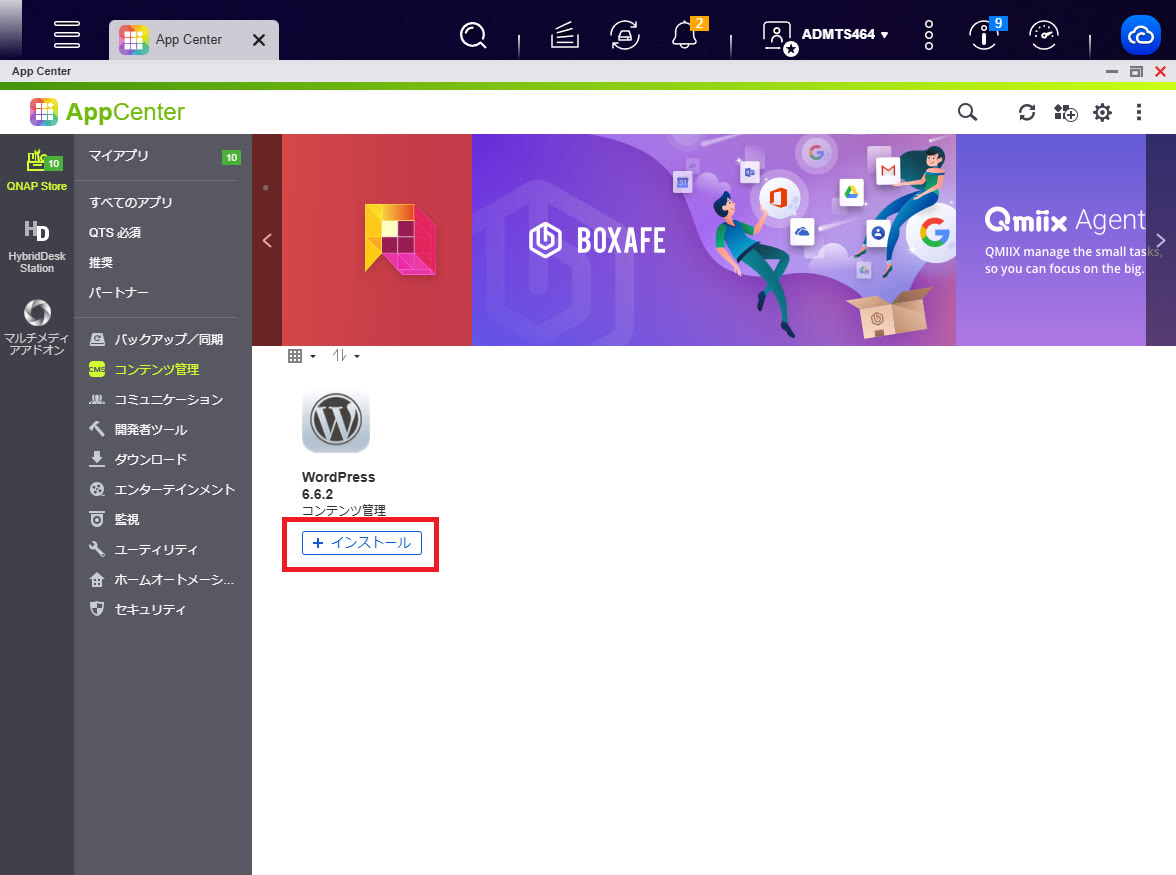The width and height of the screenshot is (1176, 875).
Task: Open the grid view mode dropdown
Action: coord(302,356)
